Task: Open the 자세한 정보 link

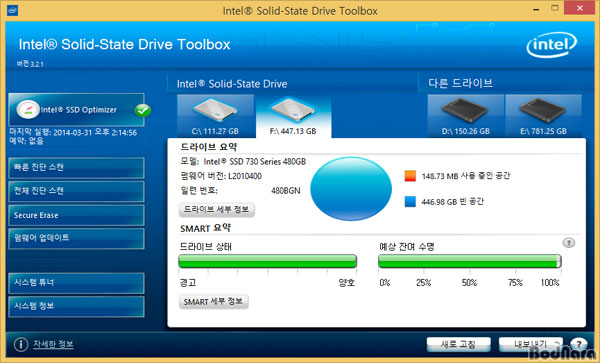Action: (x=53, y=344)
